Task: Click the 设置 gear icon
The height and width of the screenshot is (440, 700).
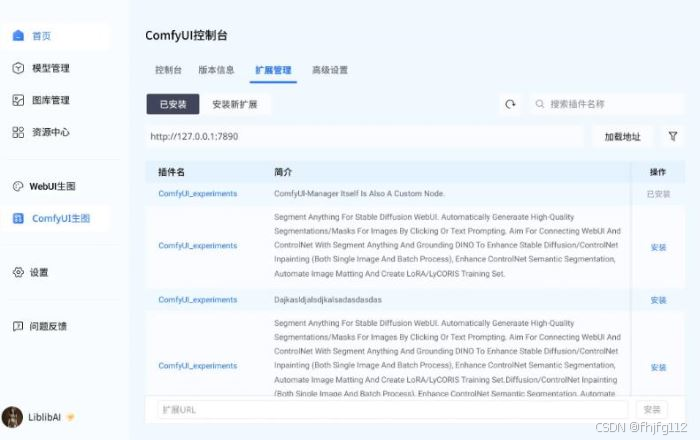Action: 18,272
